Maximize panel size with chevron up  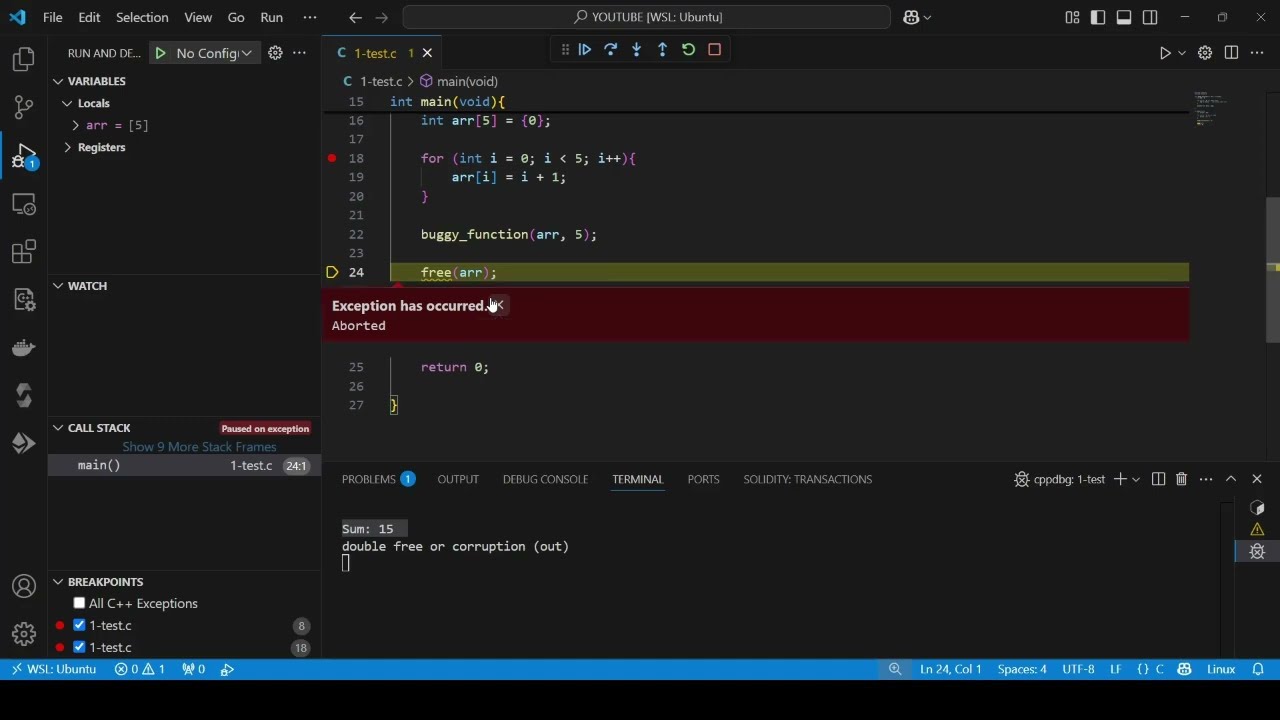click(1231, 479)
